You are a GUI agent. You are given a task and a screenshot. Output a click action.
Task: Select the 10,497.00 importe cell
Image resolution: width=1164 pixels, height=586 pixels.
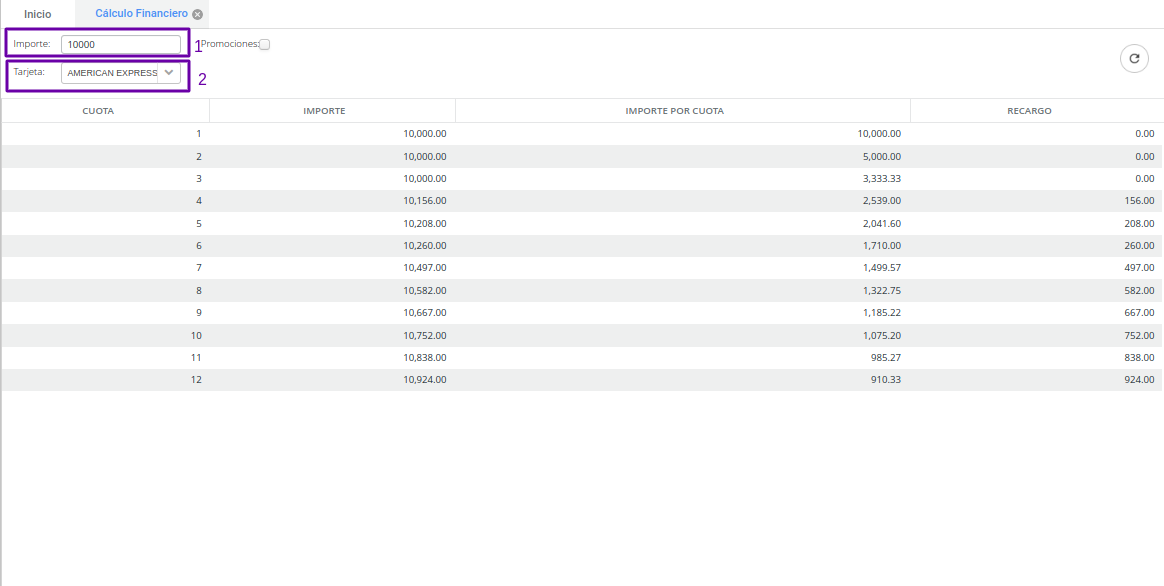click(333, 267)
